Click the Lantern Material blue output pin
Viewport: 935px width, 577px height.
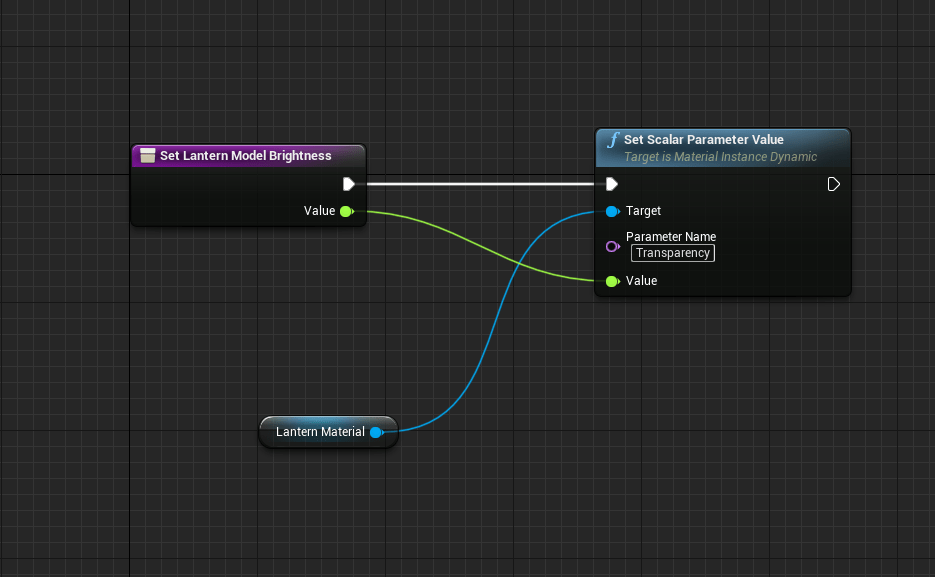[376, 432]
